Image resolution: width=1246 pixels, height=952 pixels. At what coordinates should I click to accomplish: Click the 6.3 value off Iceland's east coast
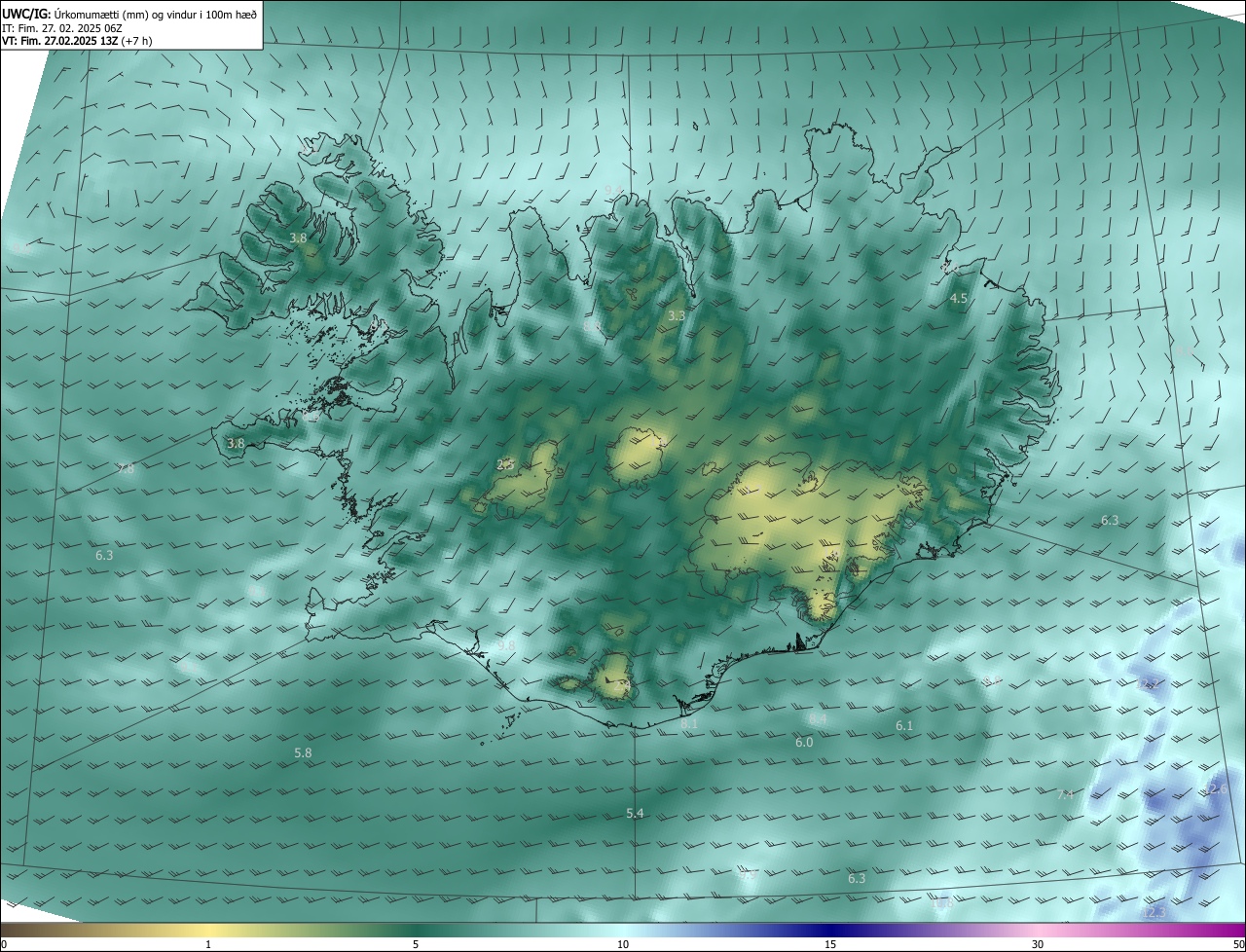point(1110,521)
